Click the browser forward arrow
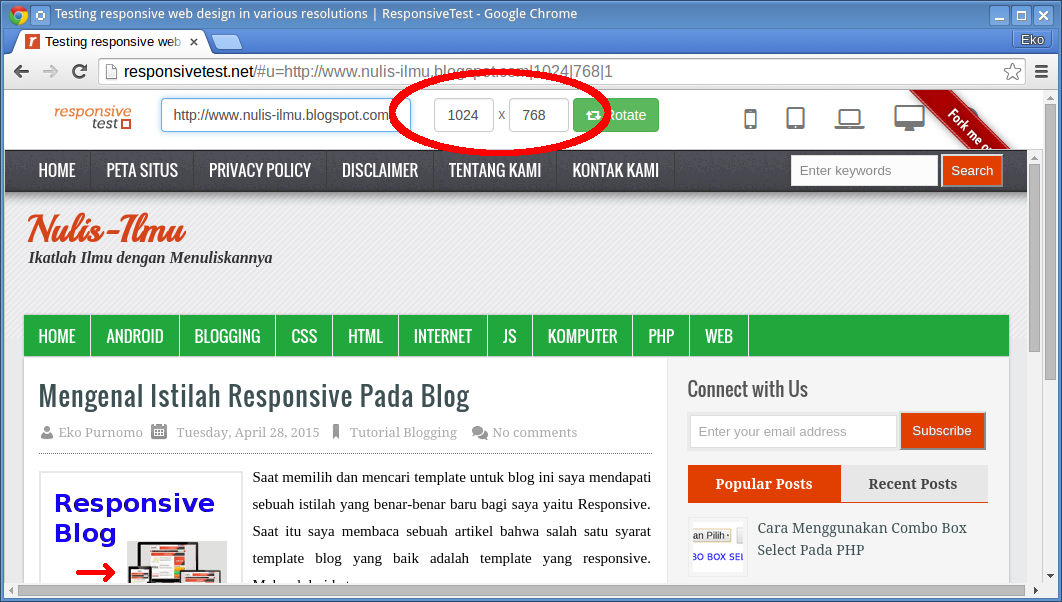The height and width of the screenshot is (602, 1062). [50, 71]
